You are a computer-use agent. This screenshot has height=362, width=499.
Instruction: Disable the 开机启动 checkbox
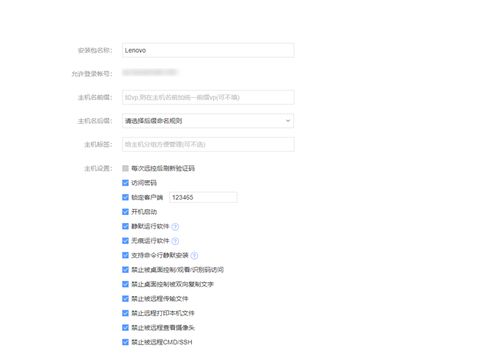(x=125, y=212)
